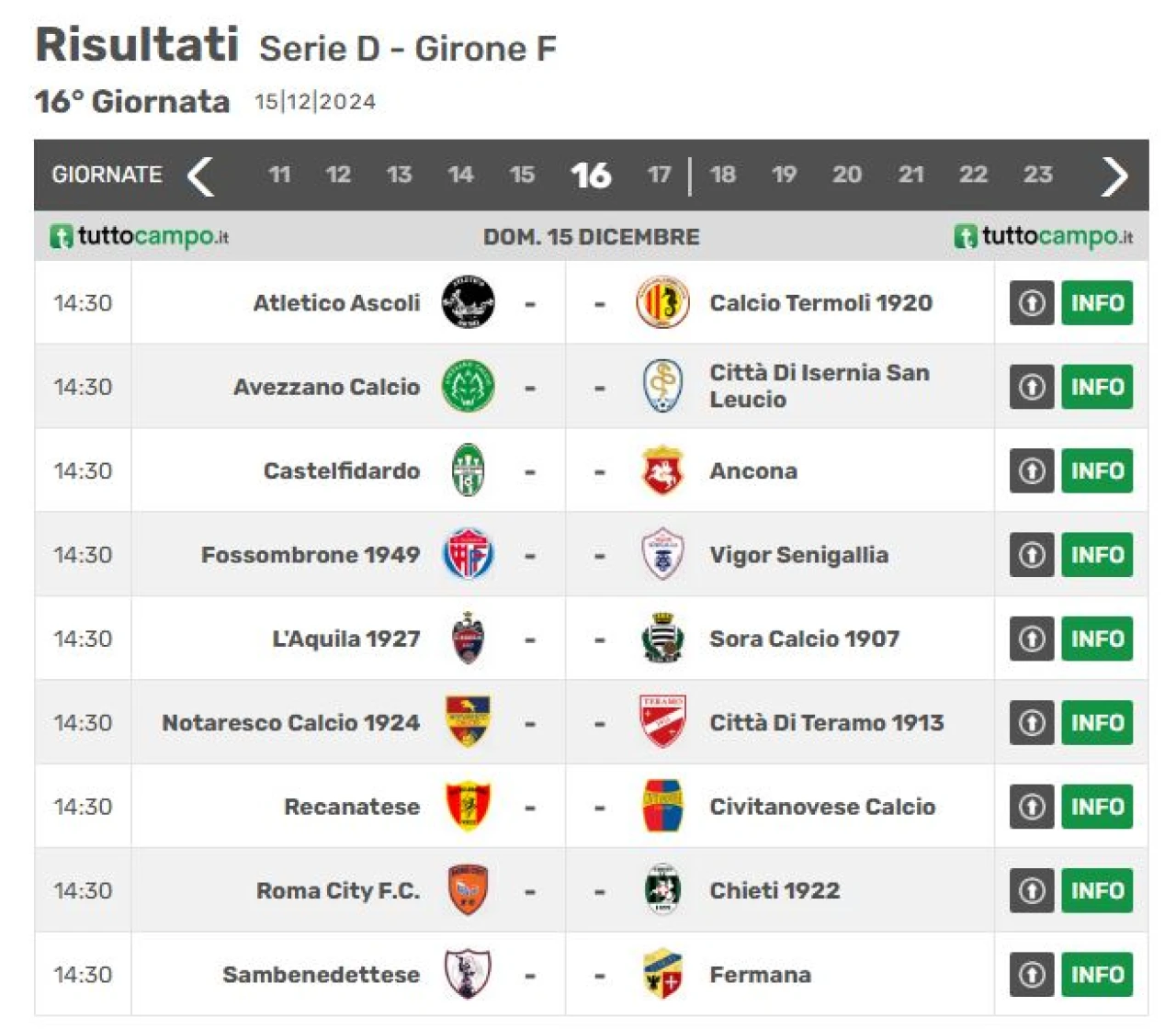Click the left tuttocampo.it logo
The image size is (1176, 1029).
(x=139, y=236)
